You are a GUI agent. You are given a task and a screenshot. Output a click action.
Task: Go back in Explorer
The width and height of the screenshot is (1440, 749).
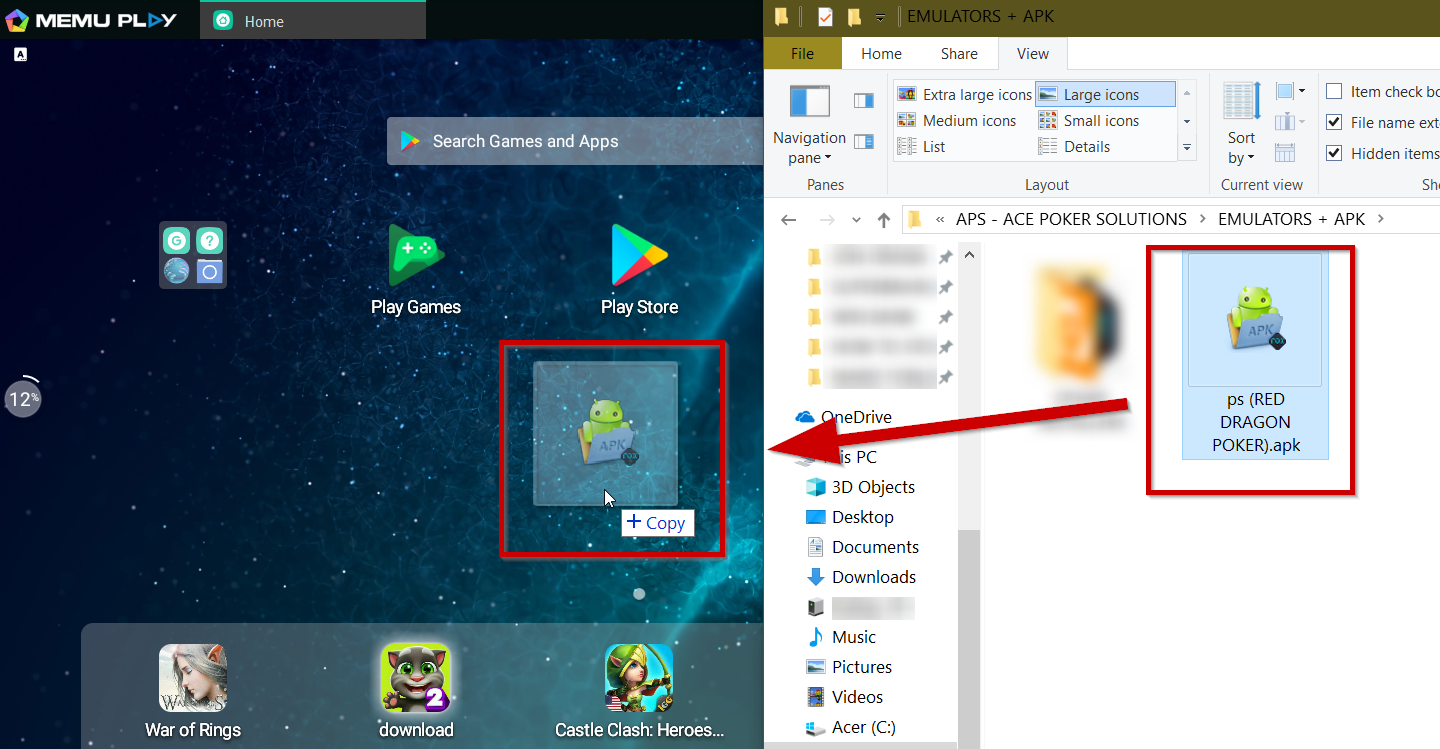point(789,219)
